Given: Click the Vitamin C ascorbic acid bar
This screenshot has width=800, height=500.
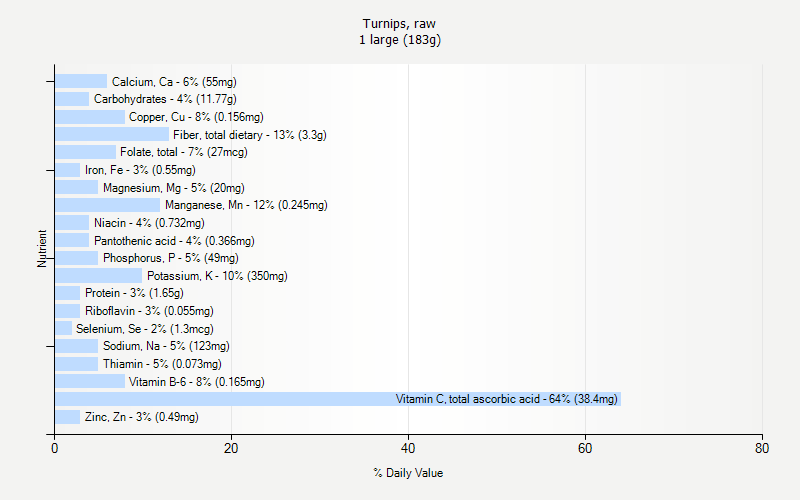Looking at the screenshot, I should (x=338, y=399).
